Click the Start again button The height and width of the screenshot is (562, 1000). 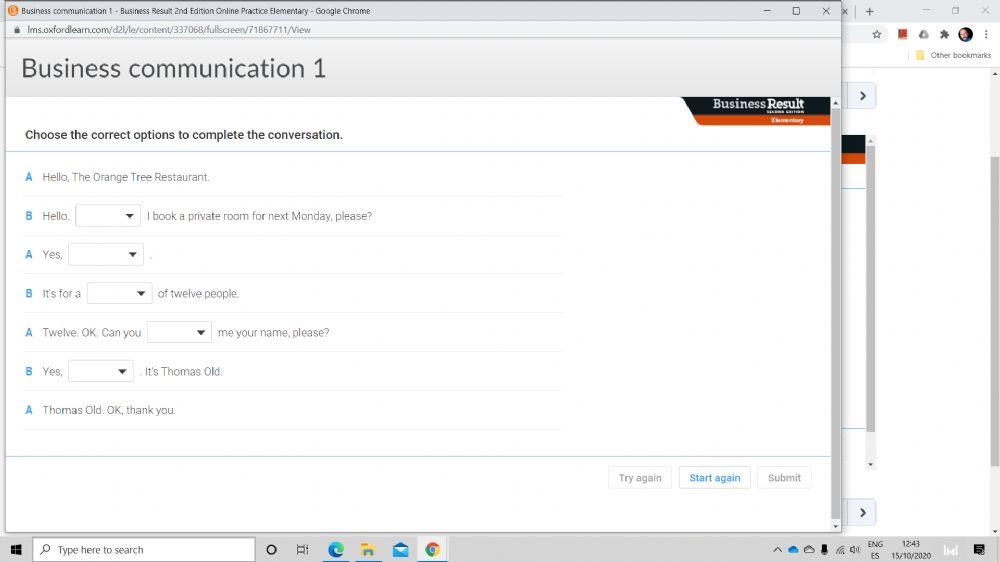[x=714, y=478]
